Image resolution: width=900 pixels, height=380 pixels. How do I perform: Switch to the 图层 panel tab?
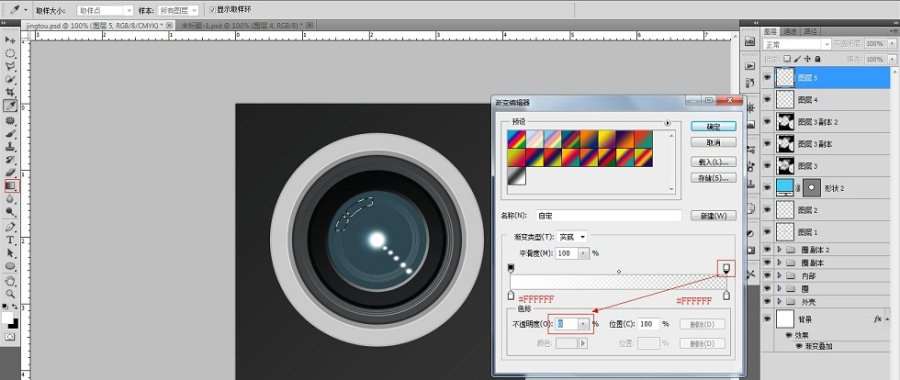(770, 31)
